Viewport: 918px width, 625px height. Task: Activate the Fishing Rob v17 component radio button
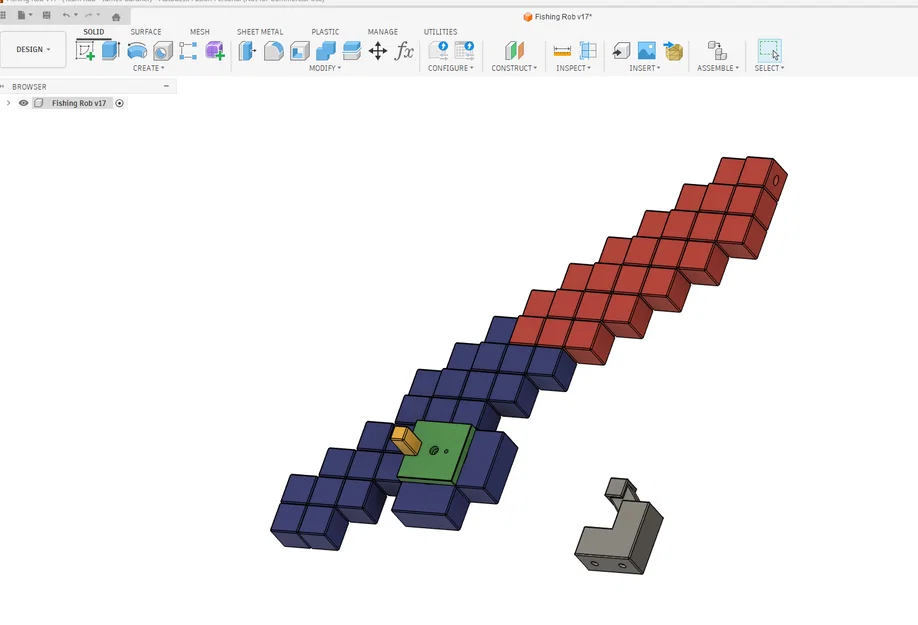(x=119, y=103)
